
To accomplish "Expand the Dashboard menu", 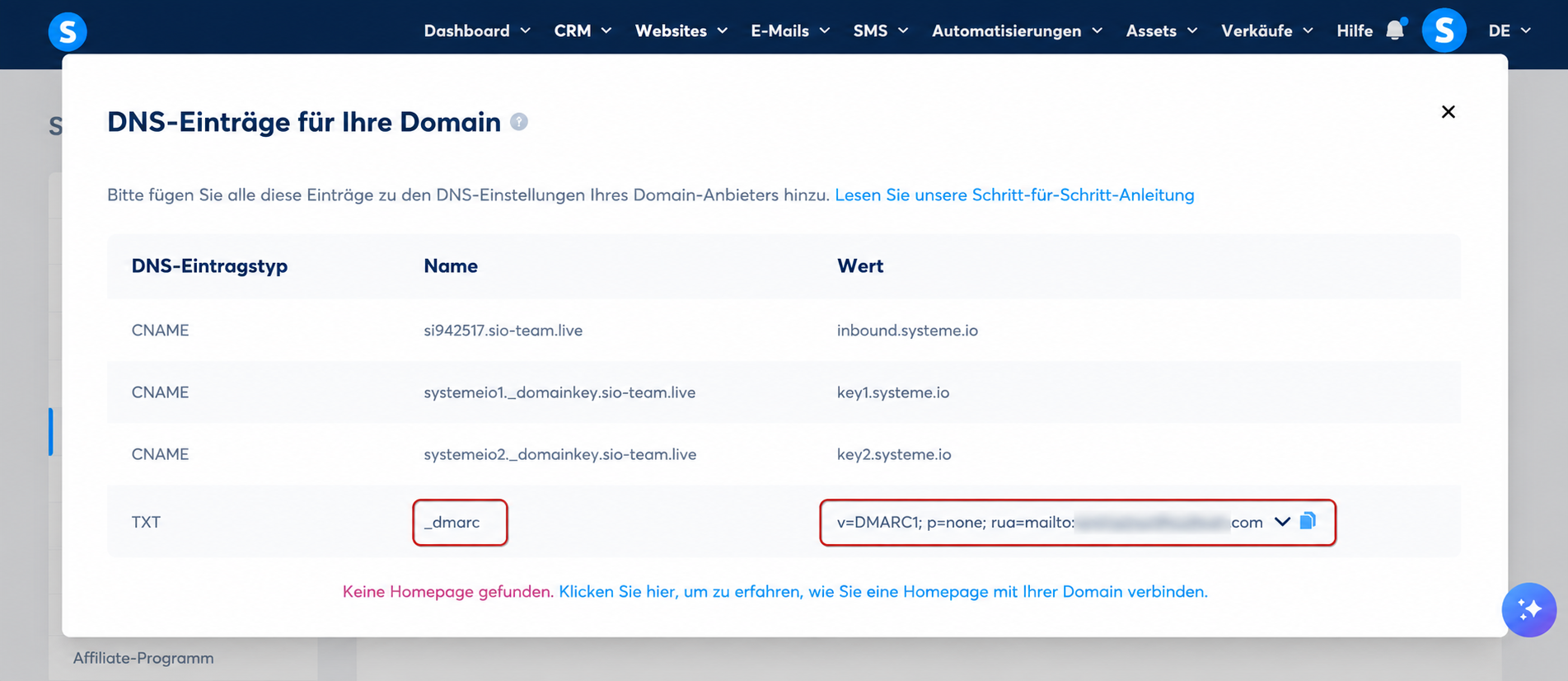I will [477, 31].
